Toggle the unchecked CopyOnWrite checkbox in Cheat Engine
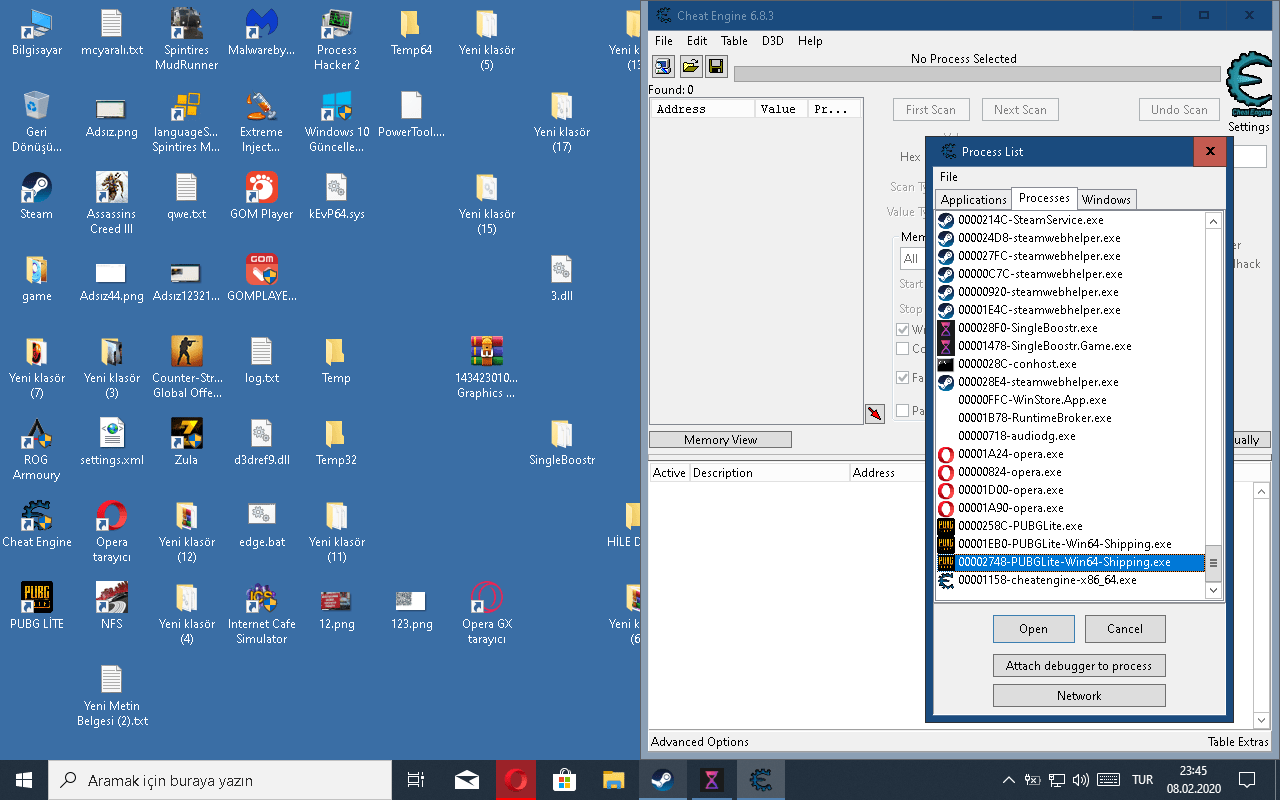Screen dimensions: 1280x800 click(903, 349)
